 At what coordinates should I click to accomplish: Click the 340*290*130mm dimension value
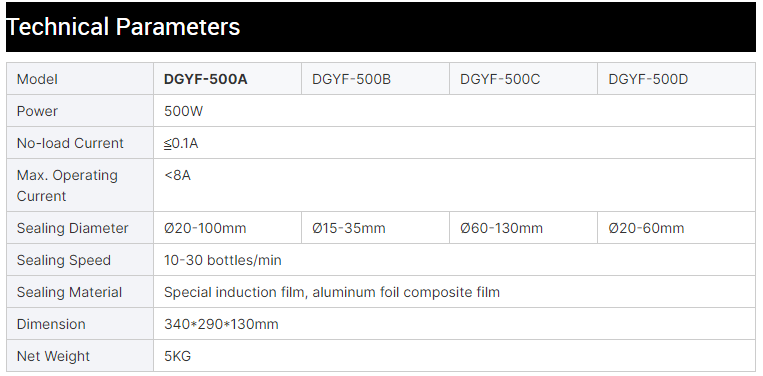tap(221, 324)
